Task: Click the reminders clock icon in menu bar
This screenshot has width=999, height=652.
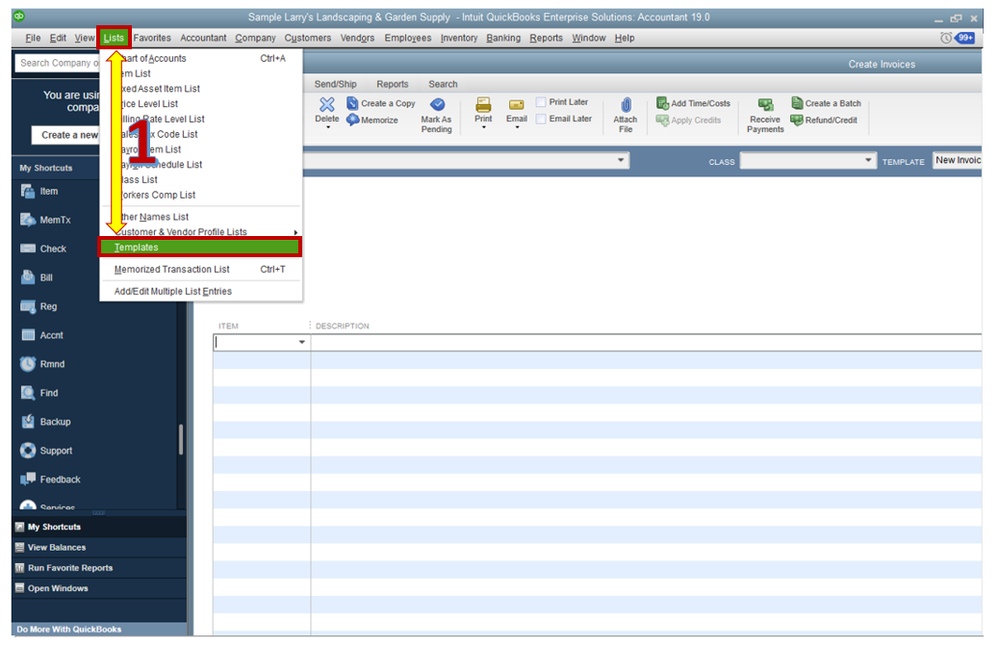Action: 946,38
